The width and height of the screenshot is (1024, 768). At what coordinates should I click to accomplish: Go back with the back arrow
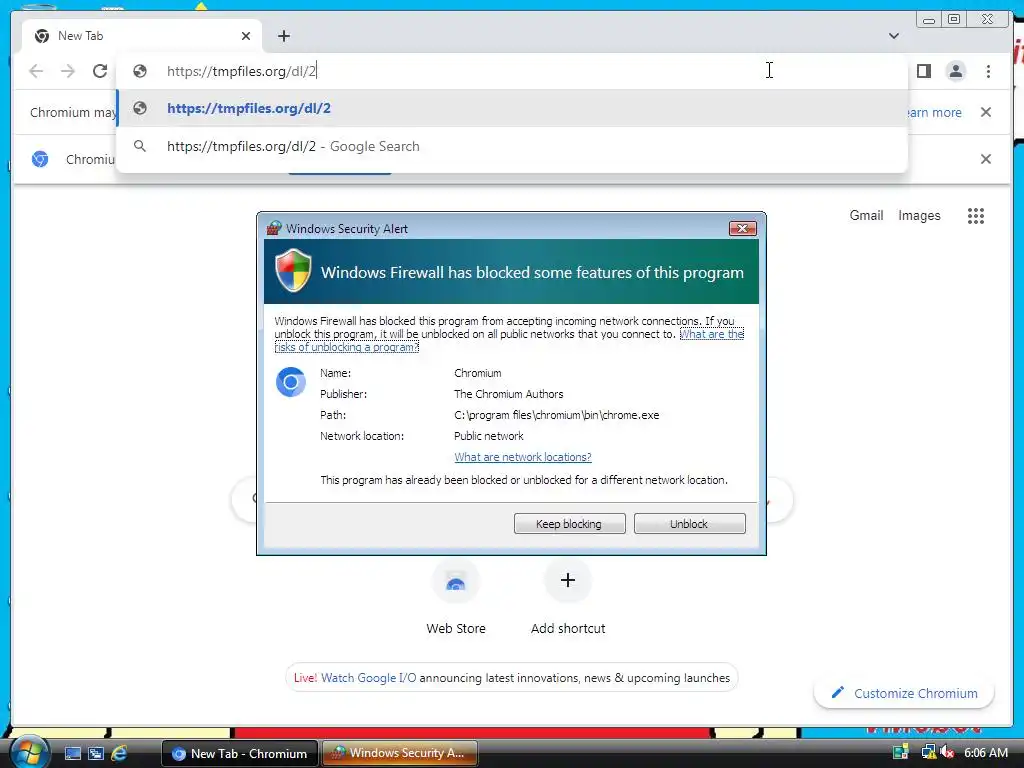point(36,71)
